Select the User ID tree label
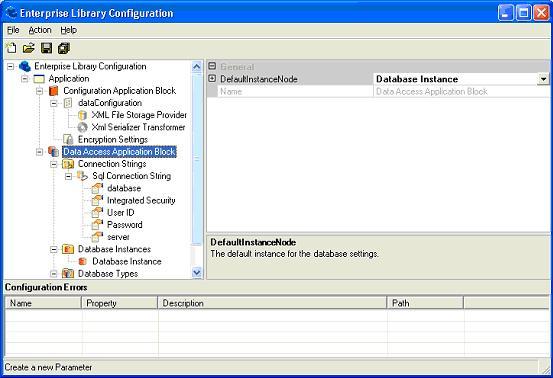This screenshot has width=553, height=378. coord(121,213)
